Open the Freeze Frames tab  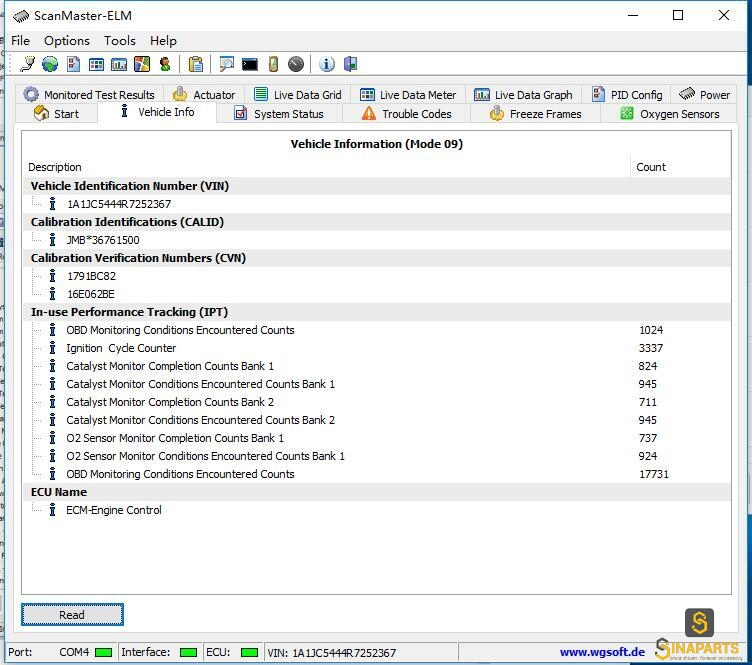(x=535, y=114)
